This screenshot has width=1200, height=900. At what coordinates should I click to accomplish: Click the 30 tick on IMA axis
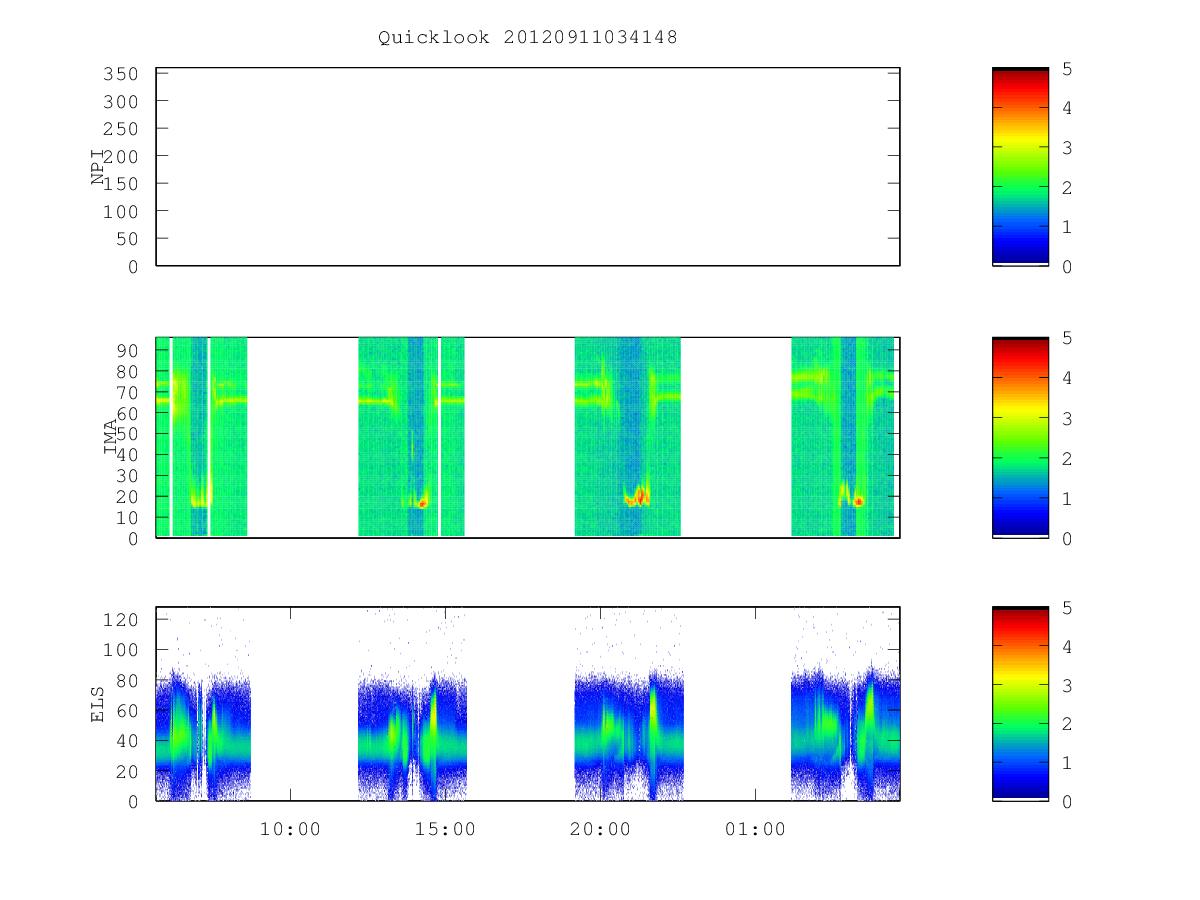(126, 476)
